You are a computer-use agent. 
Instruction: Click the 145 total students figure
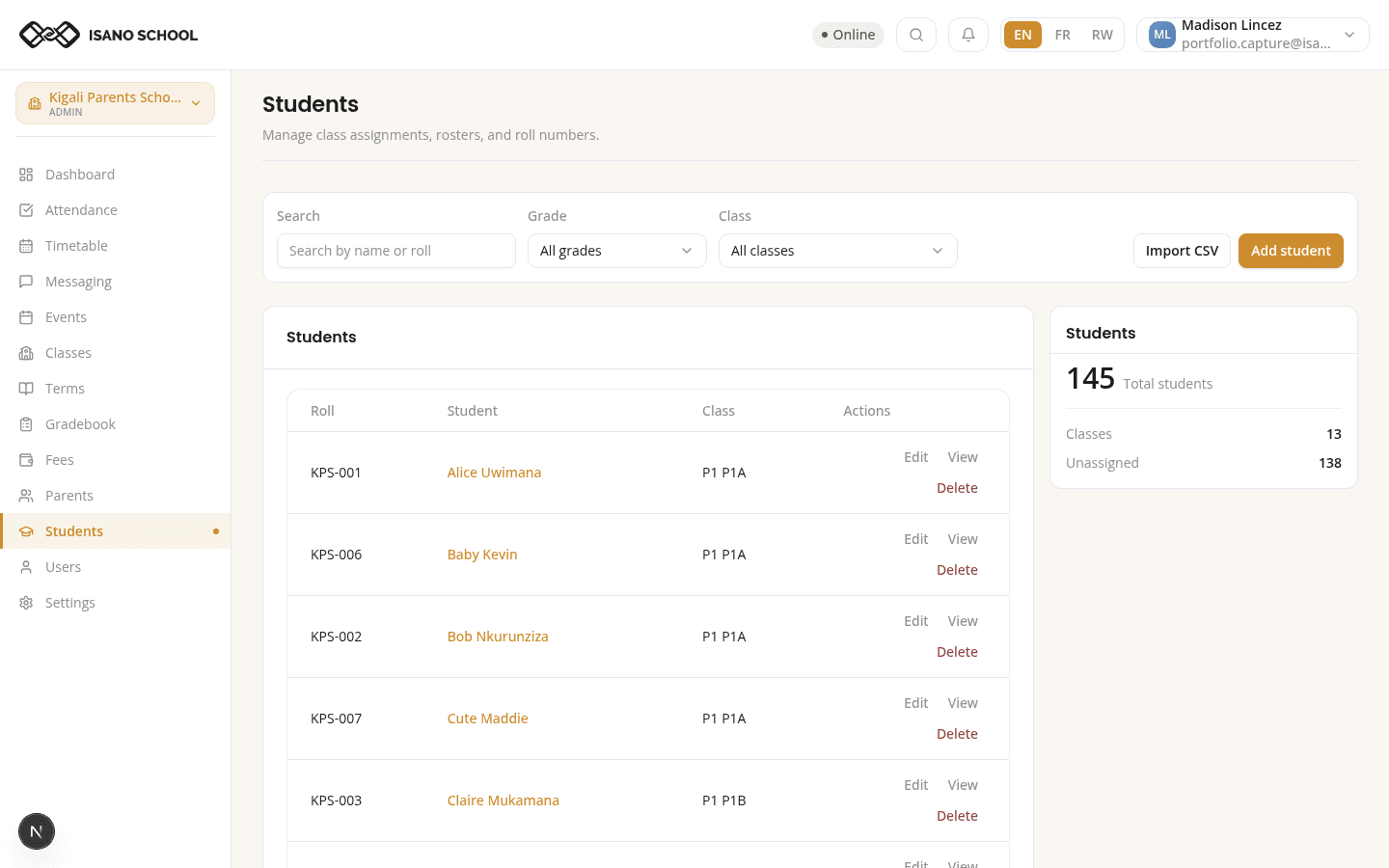point(1091,378)
